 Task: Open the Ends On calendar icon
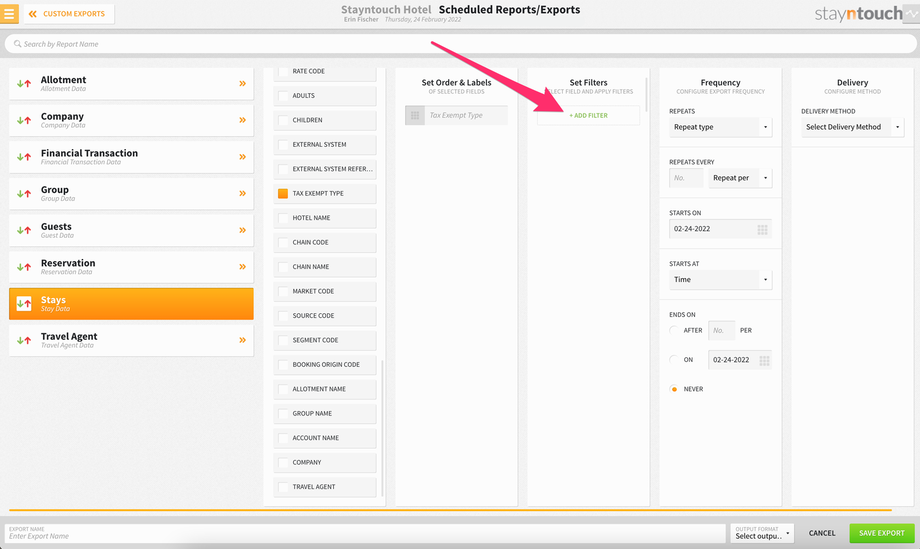pyautogui.click(x=764, y=360)
